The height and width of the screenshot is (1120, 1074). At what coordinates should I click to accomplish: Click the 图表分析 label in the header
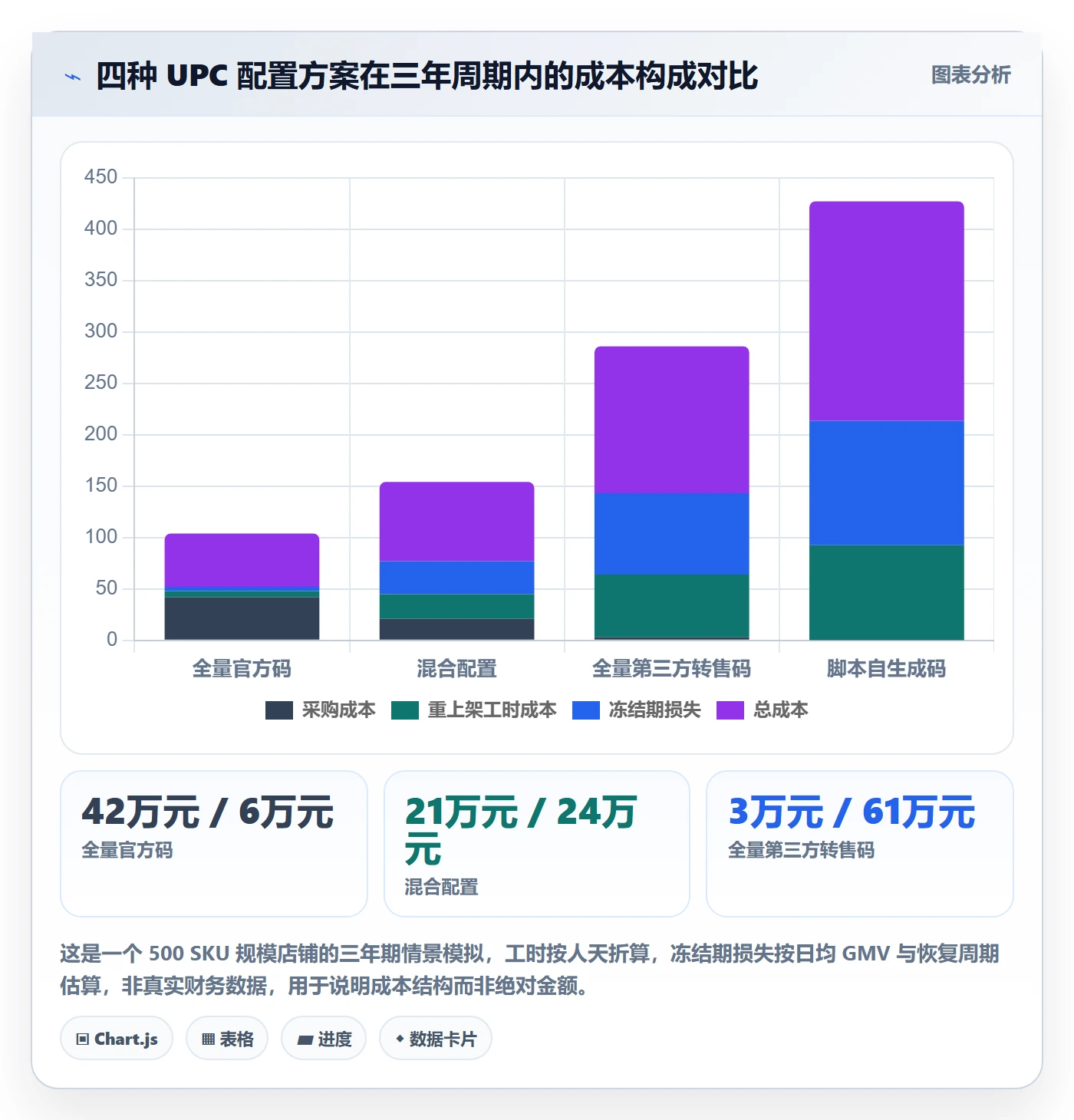pos(970,75)
